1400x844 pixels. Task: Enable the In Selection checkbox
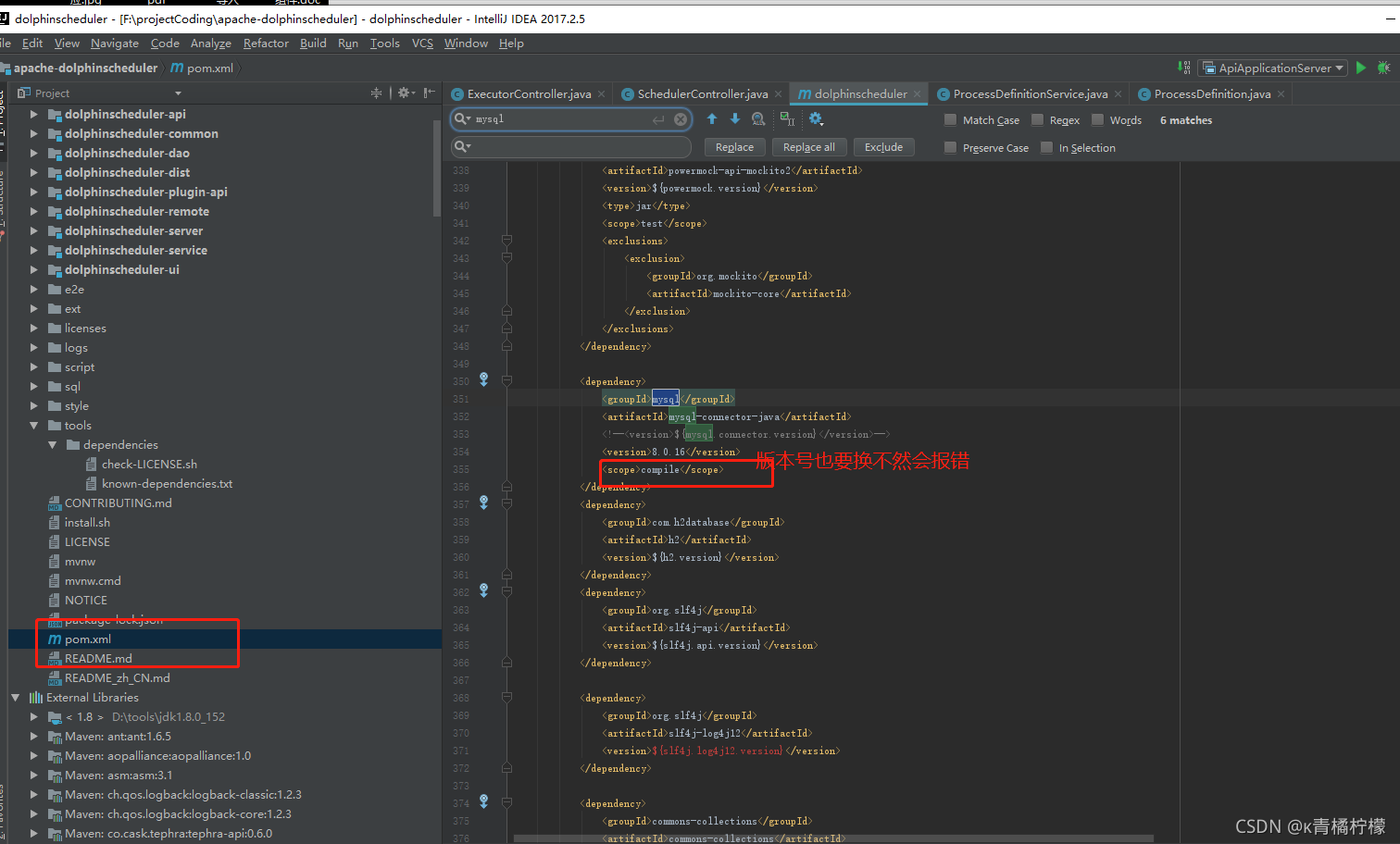click(1046, 147)
